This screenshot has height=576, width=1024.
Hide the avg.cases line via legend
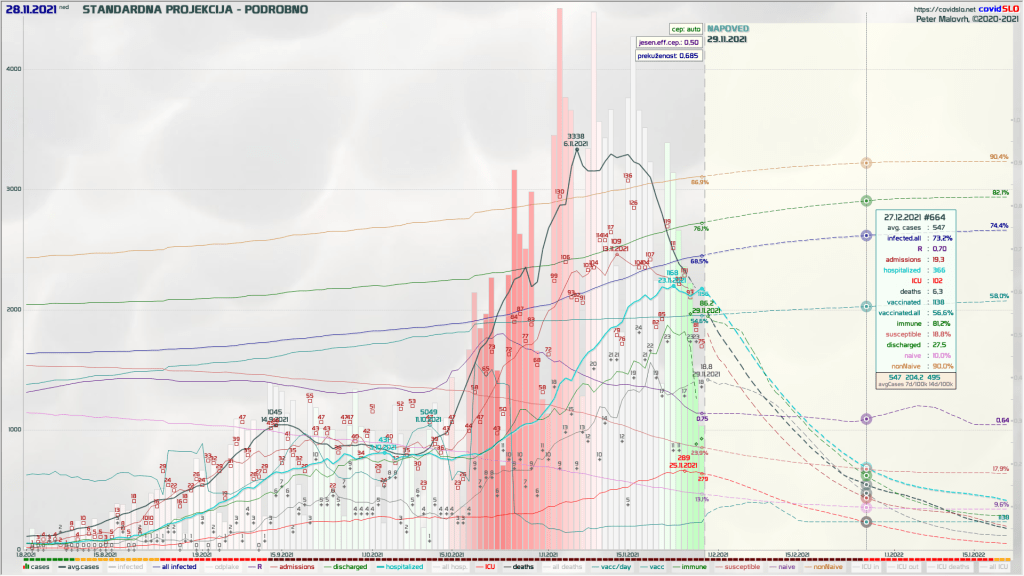[x=79, y=567]
